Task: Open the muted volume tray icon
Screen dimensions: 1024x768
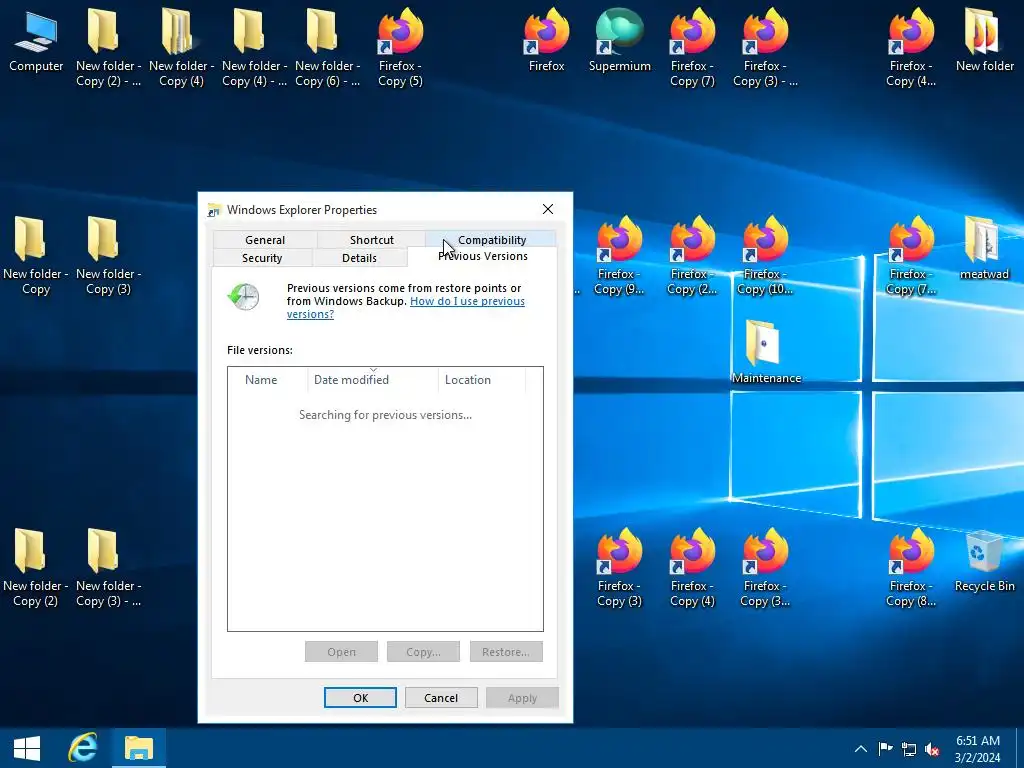Action: (x=932, y=749)
